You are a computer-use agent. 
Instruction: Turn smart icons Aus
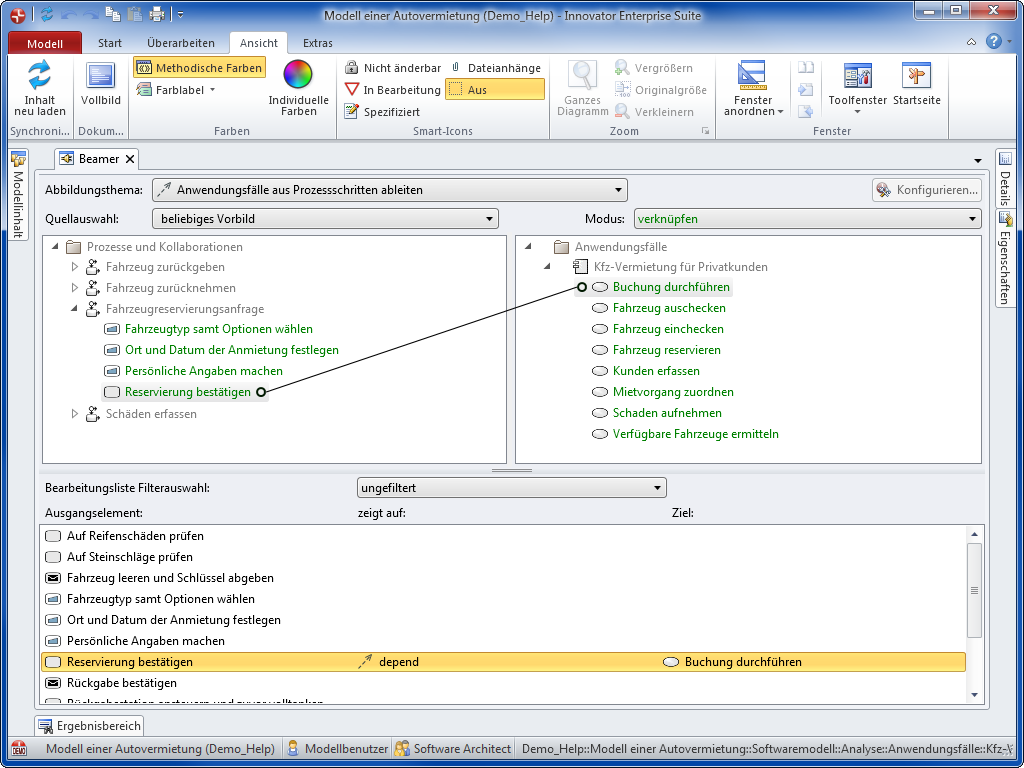(x=495, y=90)
